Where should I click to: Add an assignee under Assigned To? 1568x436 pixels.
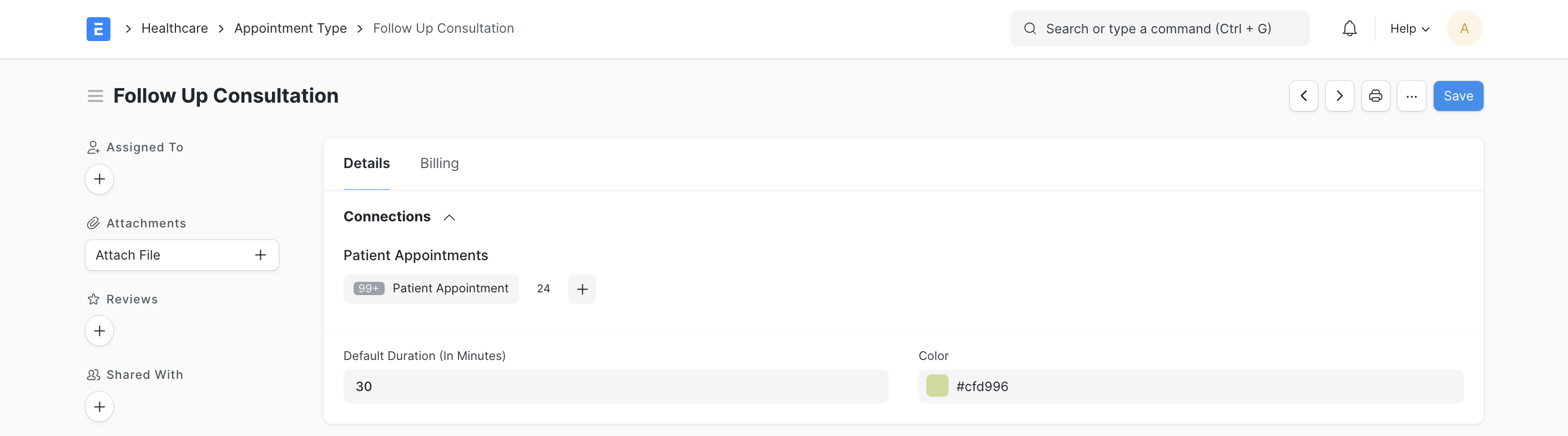pyautogui.click(x=99, y=179)
